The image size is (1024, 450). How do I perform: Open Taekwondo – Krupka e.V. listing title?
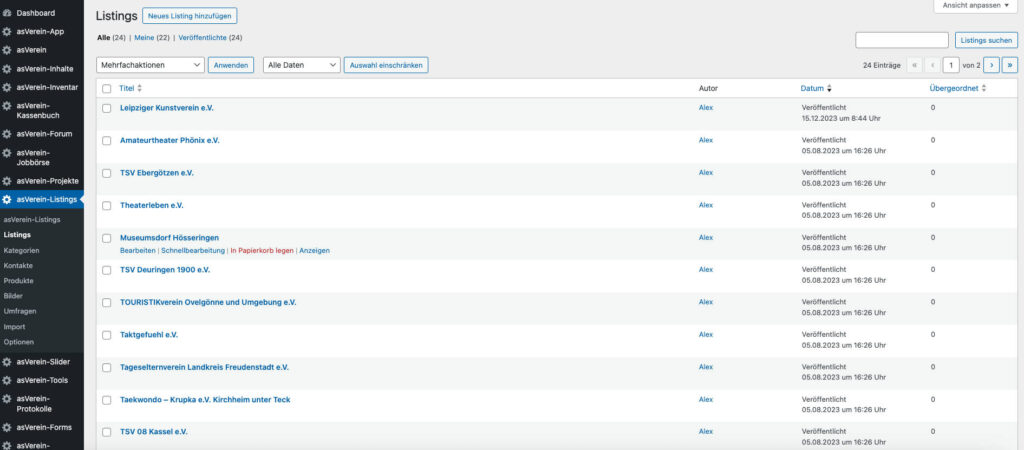(205, 400)
